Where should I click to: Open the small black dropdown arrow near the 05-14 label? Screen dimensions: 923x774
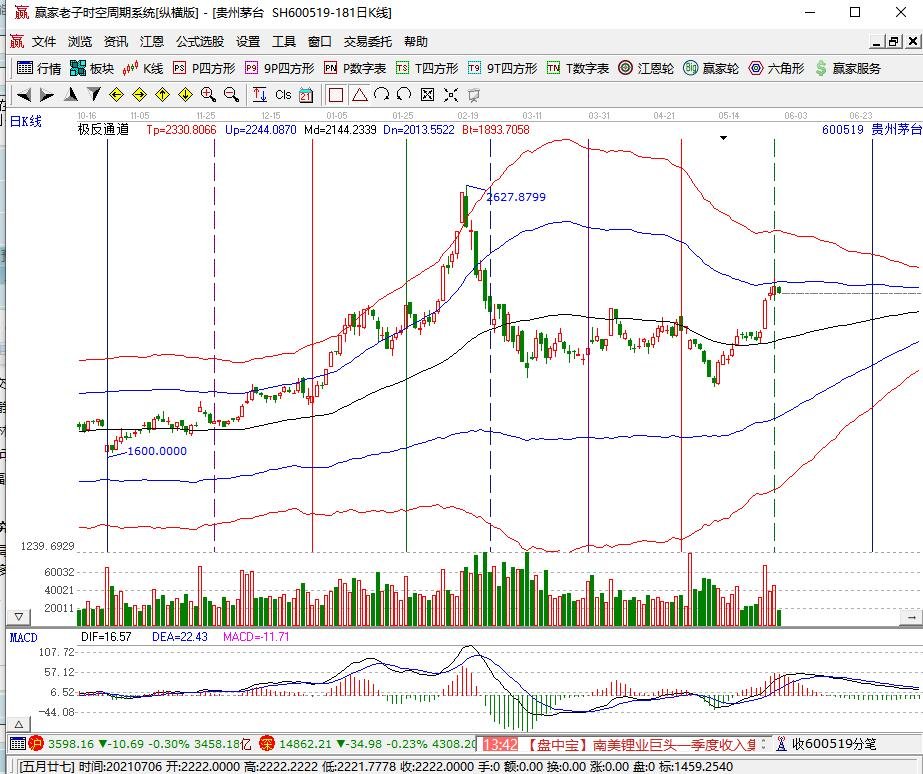pyautogui.click(x=723, y=138)
